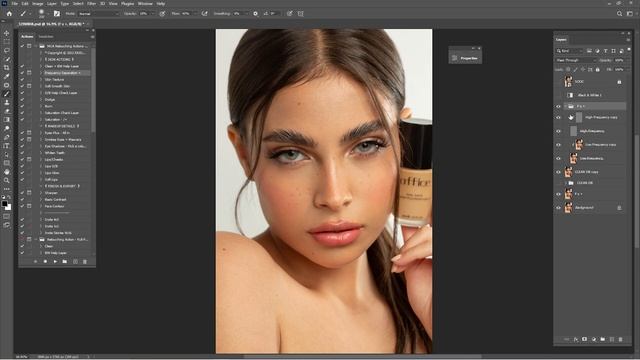Viewport: 640px width, 360px height.
Task: Click the Search magnifier at top right
Action: [619, 13]
